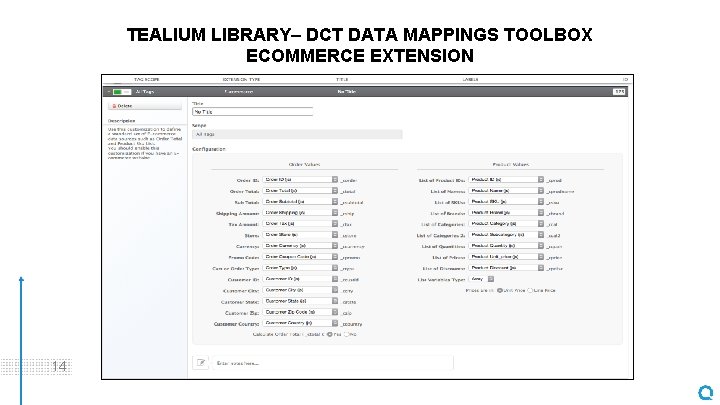Open the List of Categories dropdown
720x405 pixels.
[x=506, y=224]
